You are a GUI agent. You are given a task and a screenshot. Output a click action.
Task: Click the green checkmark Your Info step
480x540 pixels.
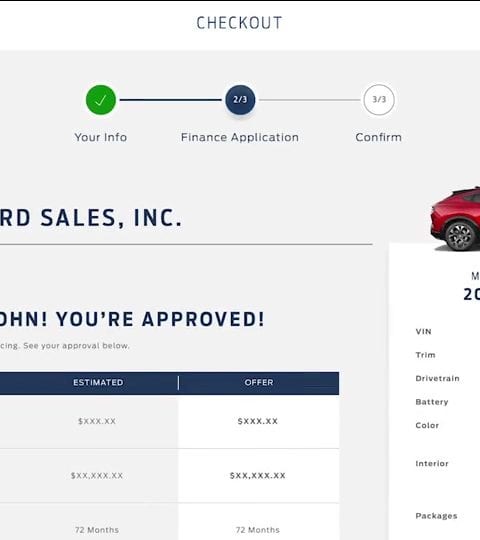click(x=101, y=100)
